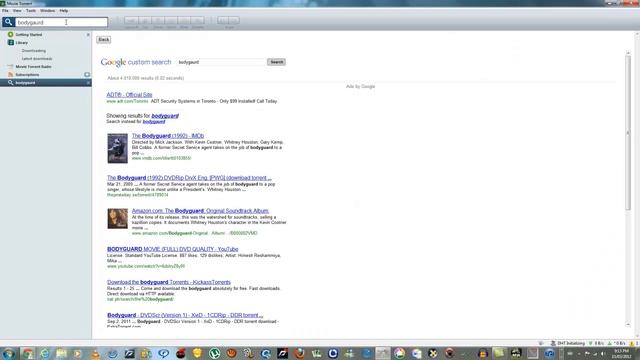The image size is (640, 360).
Task: Click the upload speed indicator in status bar
Action: point(617,343)
